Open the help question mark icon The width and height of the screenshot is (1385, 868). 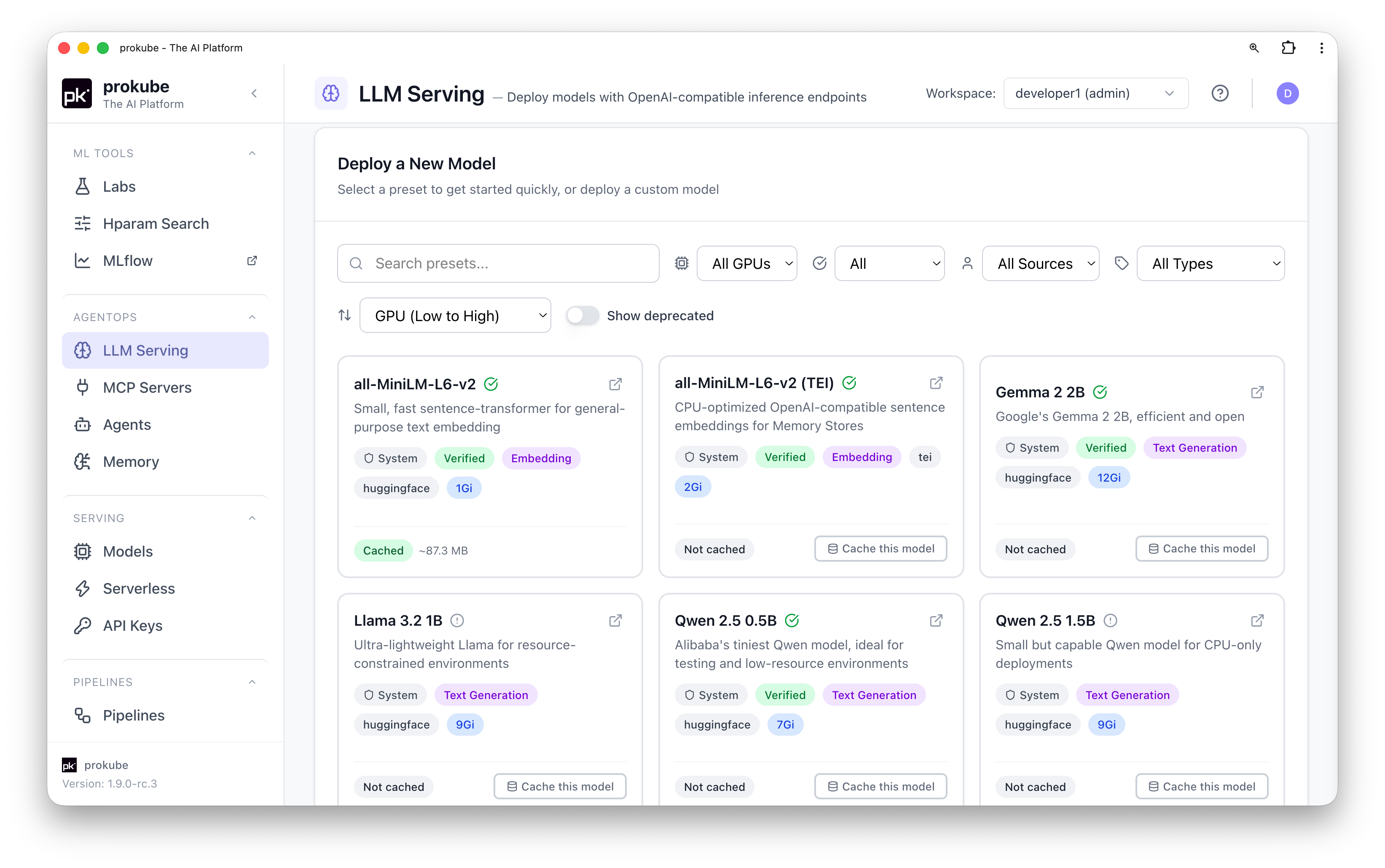(1220, 93)
